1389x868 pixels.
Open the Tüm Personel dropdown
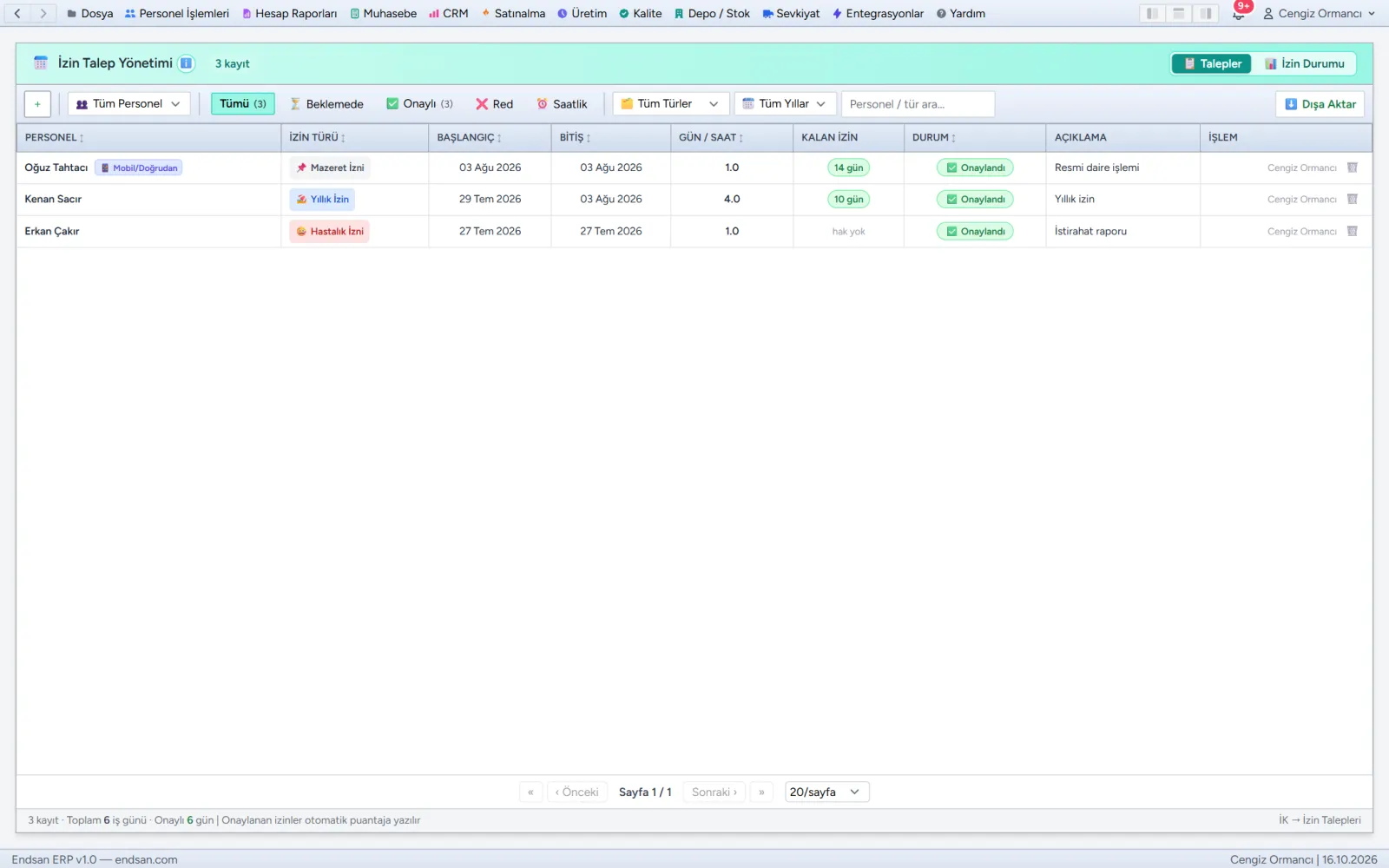point(128,104)
